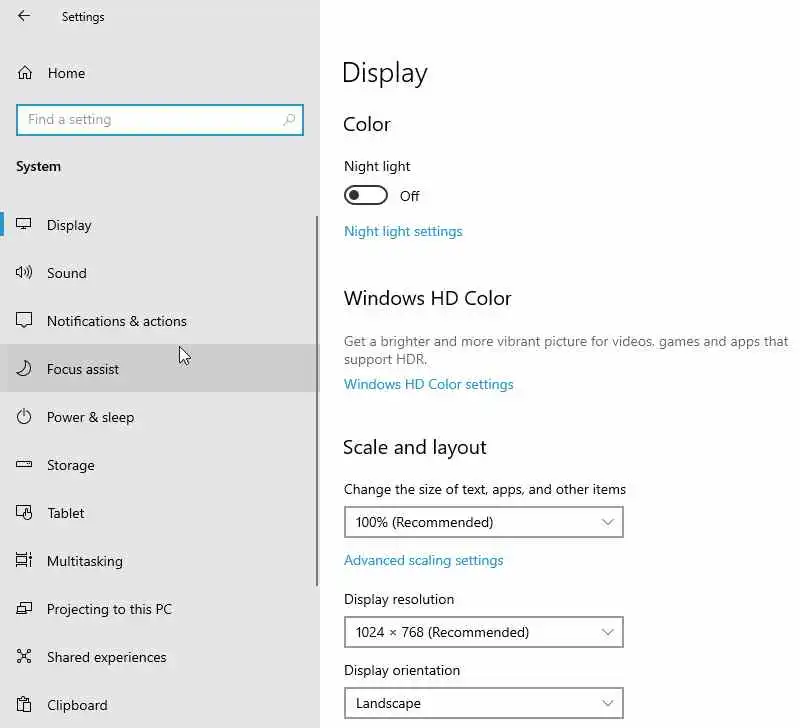Select Clipboard in the sidebar
The width and height of the screenshot is (800, 728).
pos(158,705)
